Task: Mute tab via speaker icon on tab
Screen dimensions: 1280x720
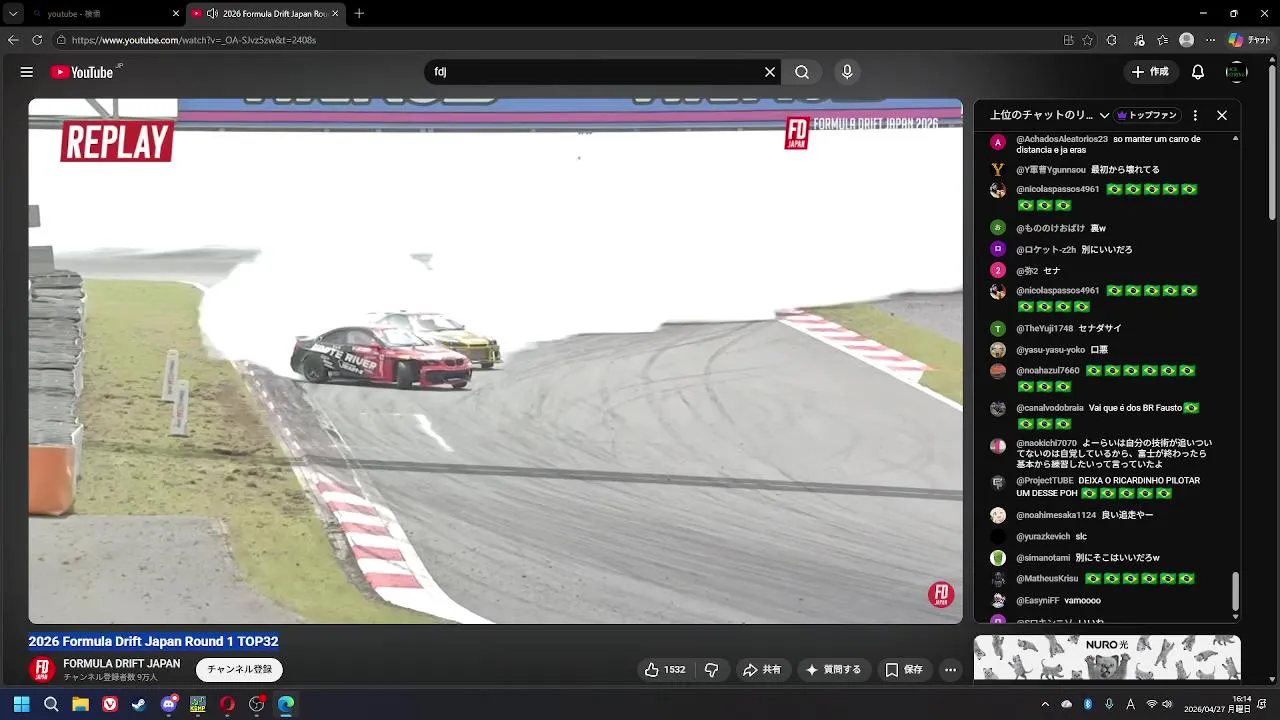Action: [x=212, y=14]
